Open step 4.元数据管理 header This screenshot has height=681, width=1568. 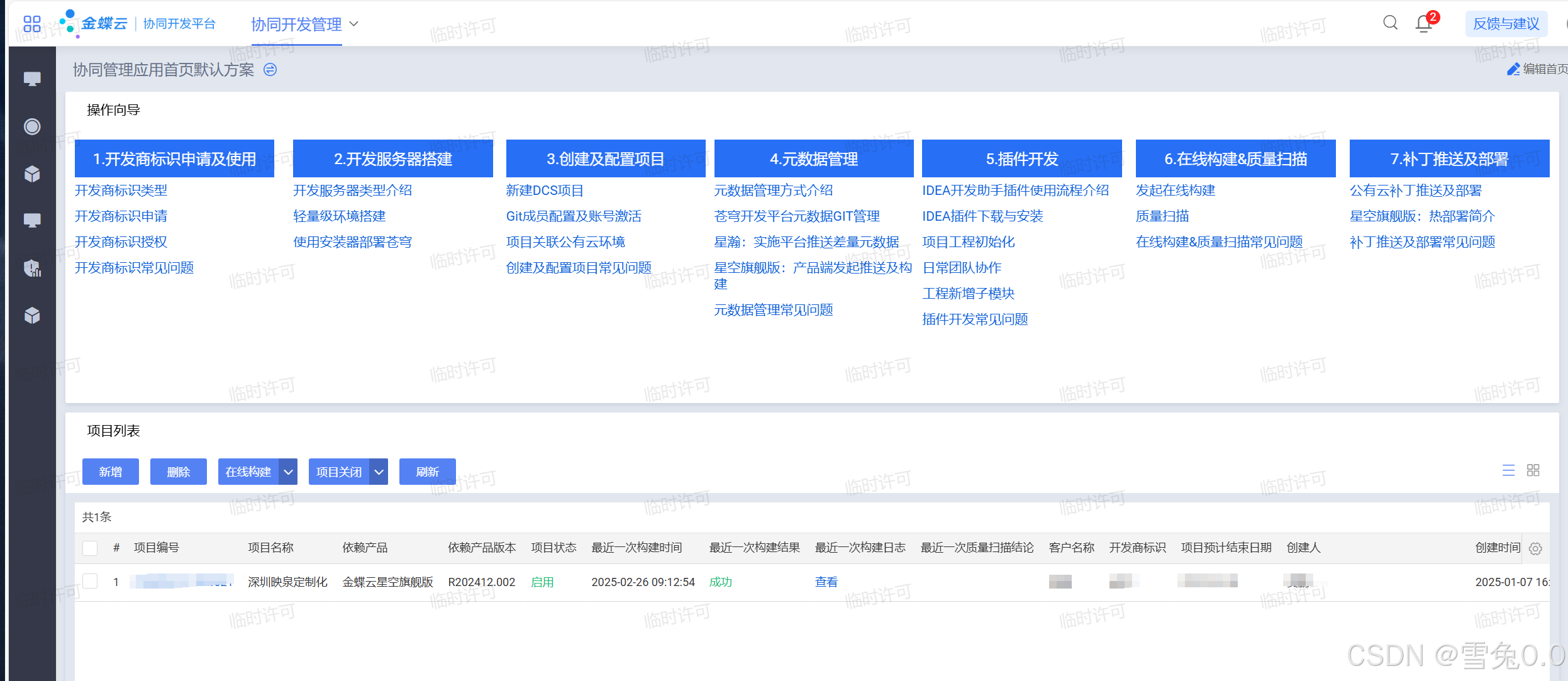(x=814, y=158)
